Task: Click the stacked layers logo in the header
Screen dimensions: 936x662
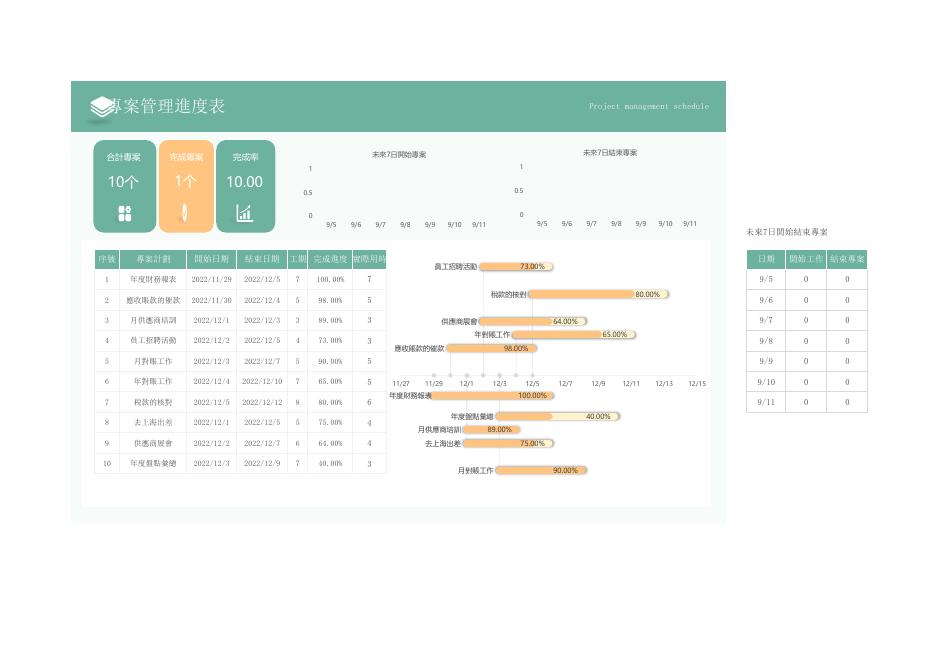Action: (x=102, y=107)
